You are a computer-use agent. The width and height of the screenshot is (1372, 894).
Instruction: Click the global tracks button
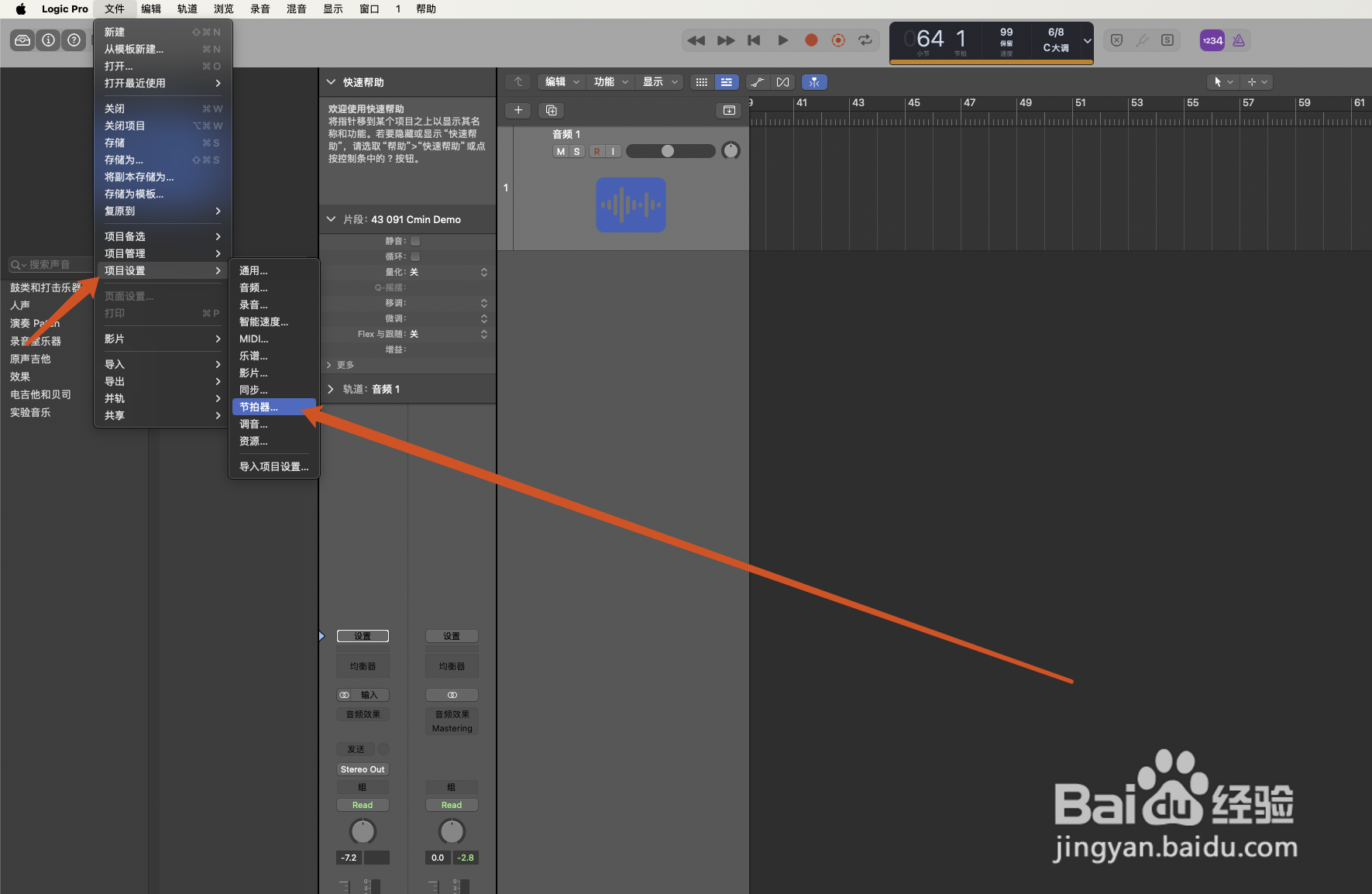coord(729,110)
